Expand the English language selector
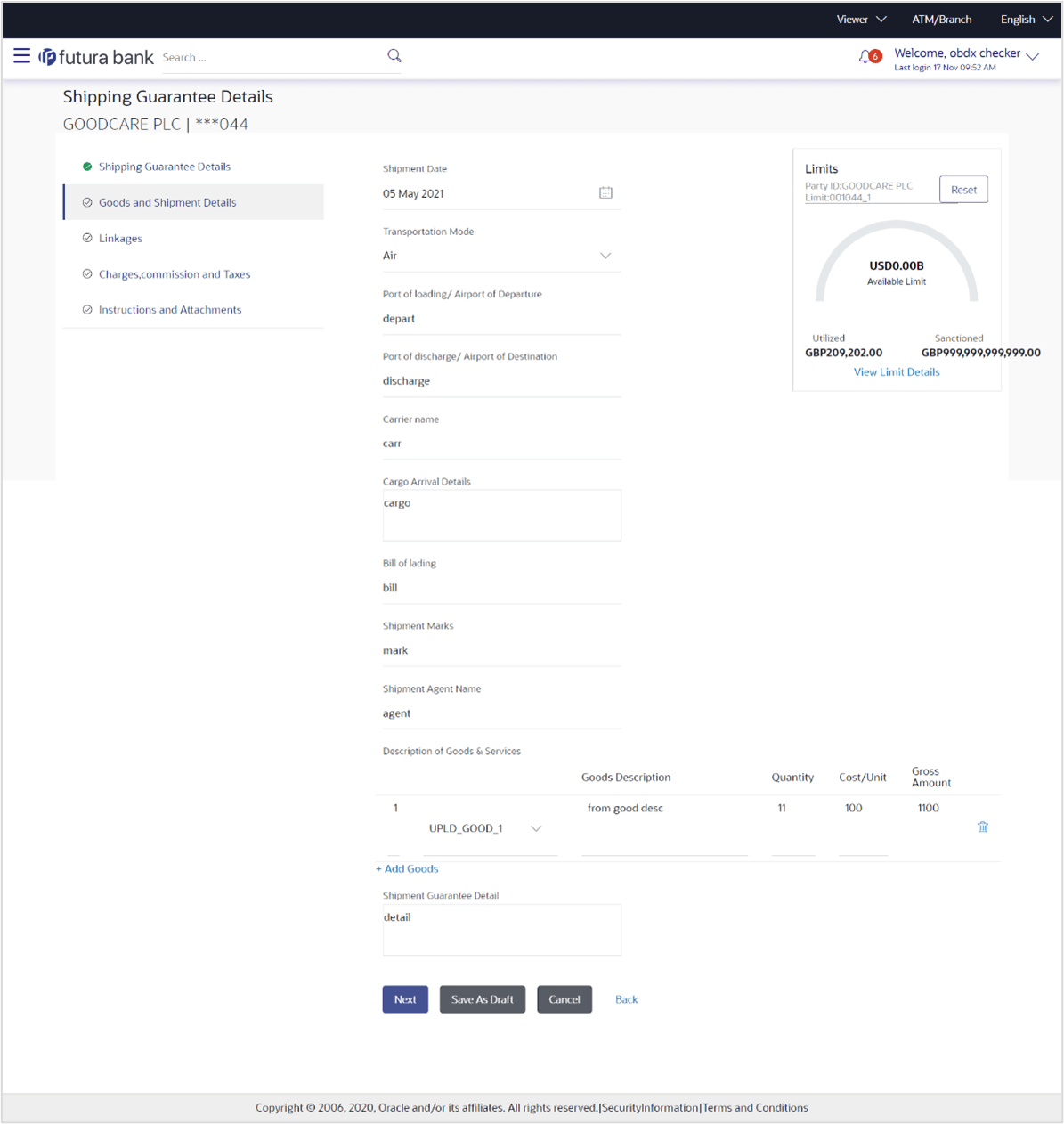 coord(1024,19)
